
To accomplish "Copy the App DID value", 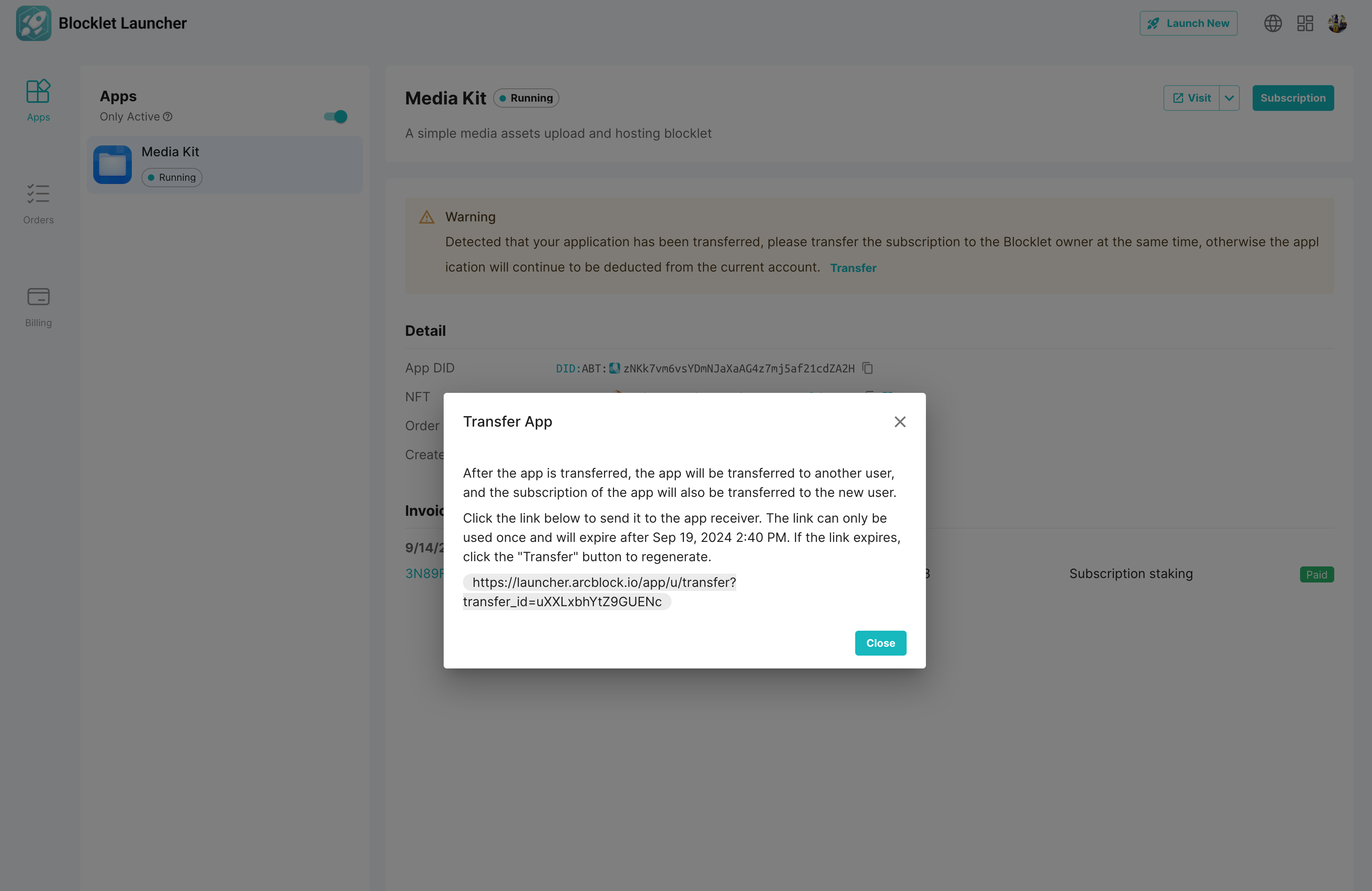I will tap(868, 368).
